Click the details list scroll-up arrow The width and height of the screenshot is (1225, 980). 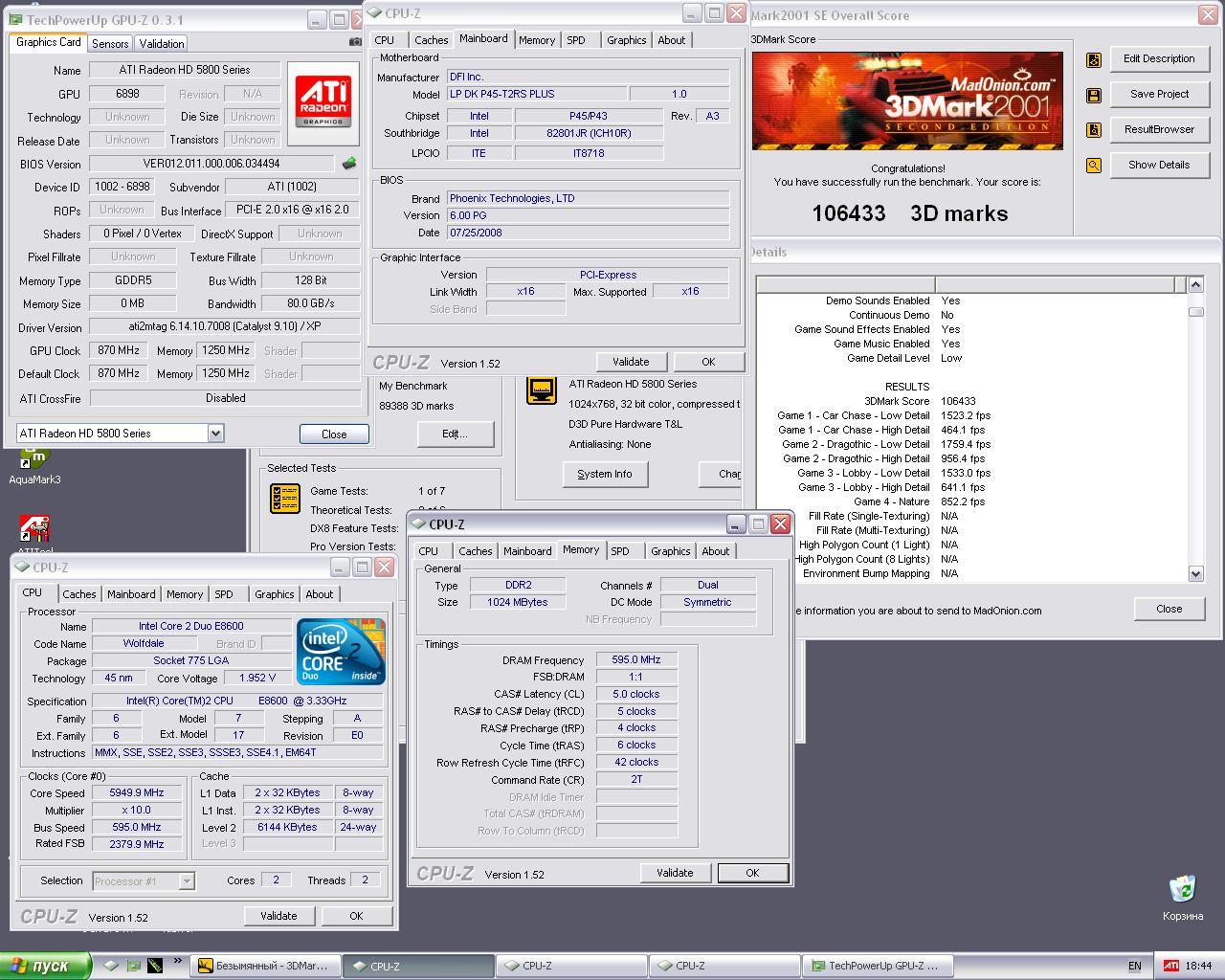tap(1195, 284)
